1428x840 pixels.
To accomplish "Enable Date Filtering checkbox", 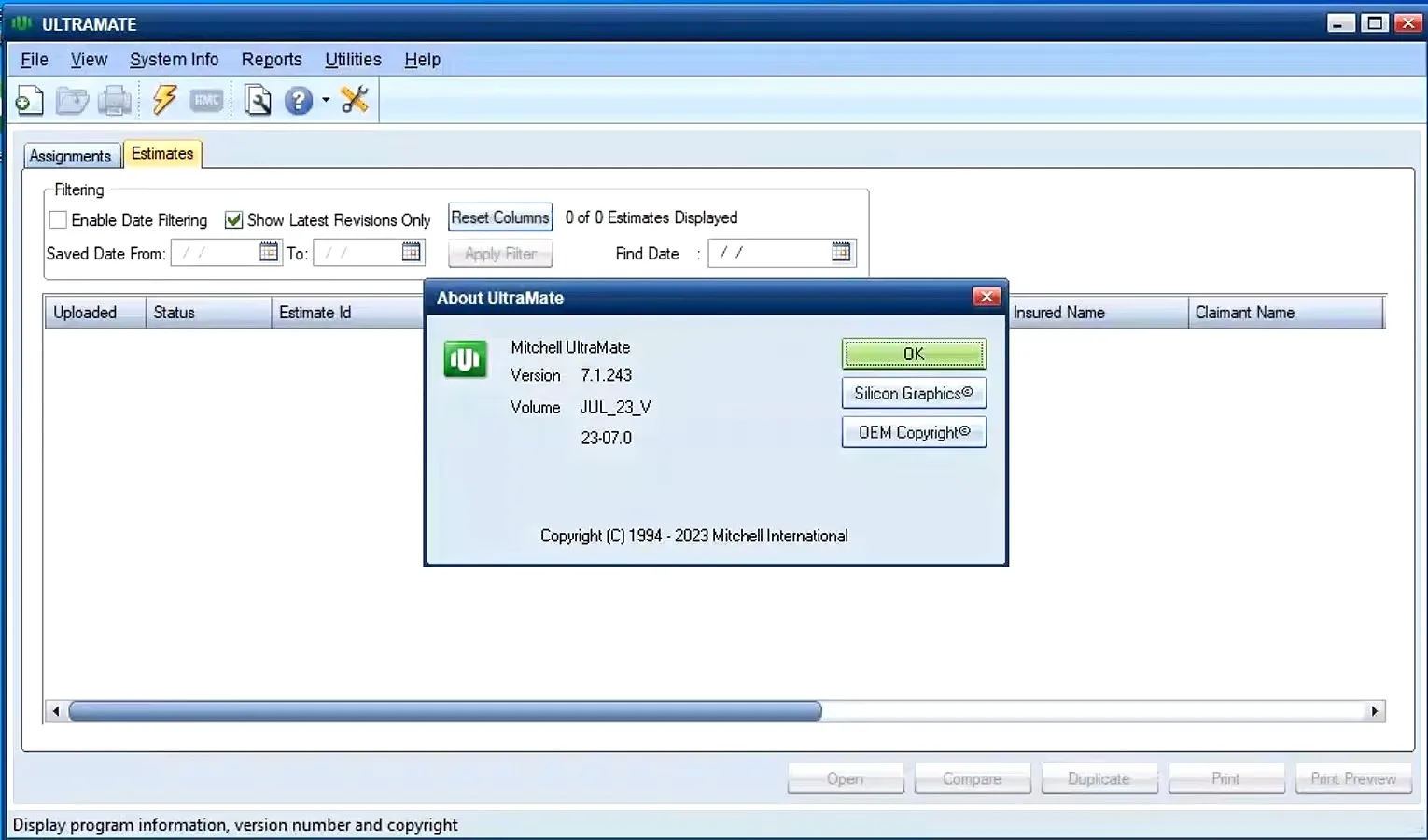I will pyautogui.click(x=58, y=220).
